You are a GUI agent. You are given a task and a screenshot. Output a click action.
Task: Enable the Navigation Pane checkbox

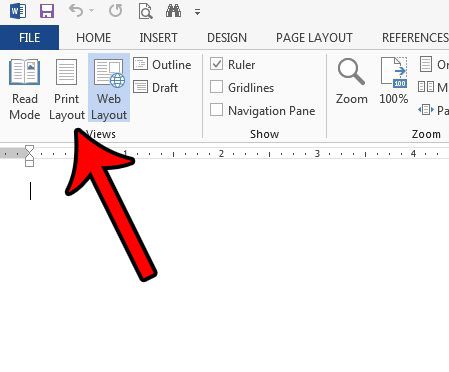pos(216,110)
